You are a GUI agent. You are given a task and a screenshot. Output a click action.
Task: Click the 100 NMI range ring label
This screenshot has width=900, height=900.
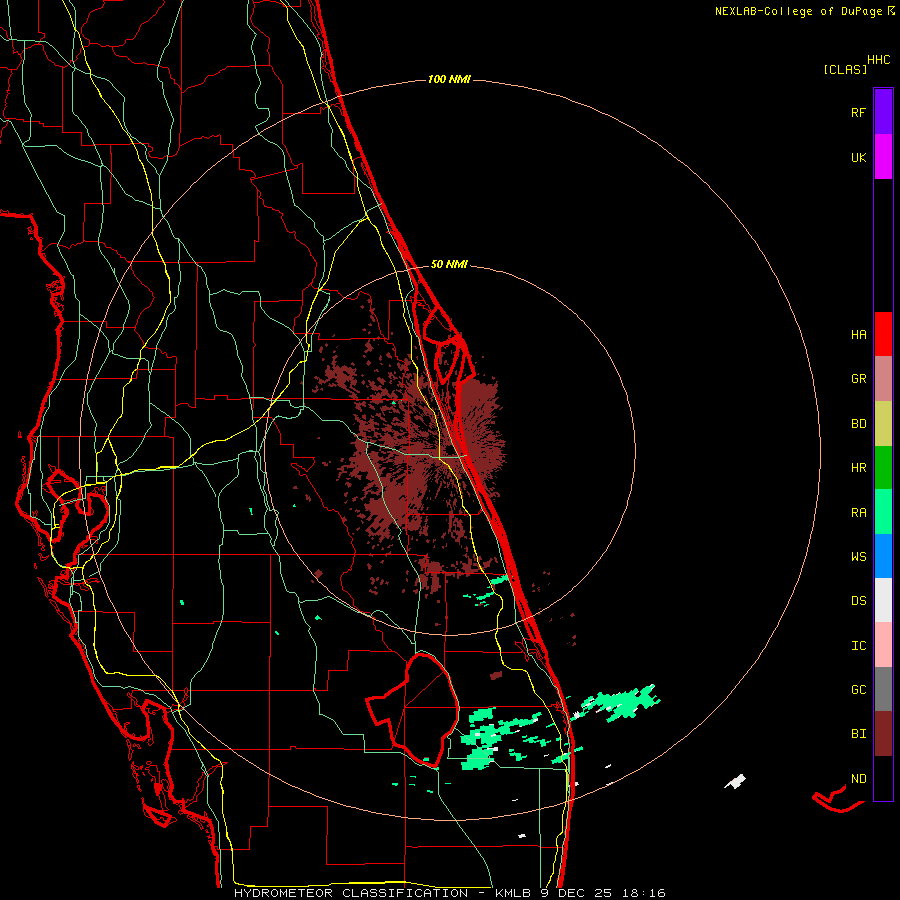point(449,79)
